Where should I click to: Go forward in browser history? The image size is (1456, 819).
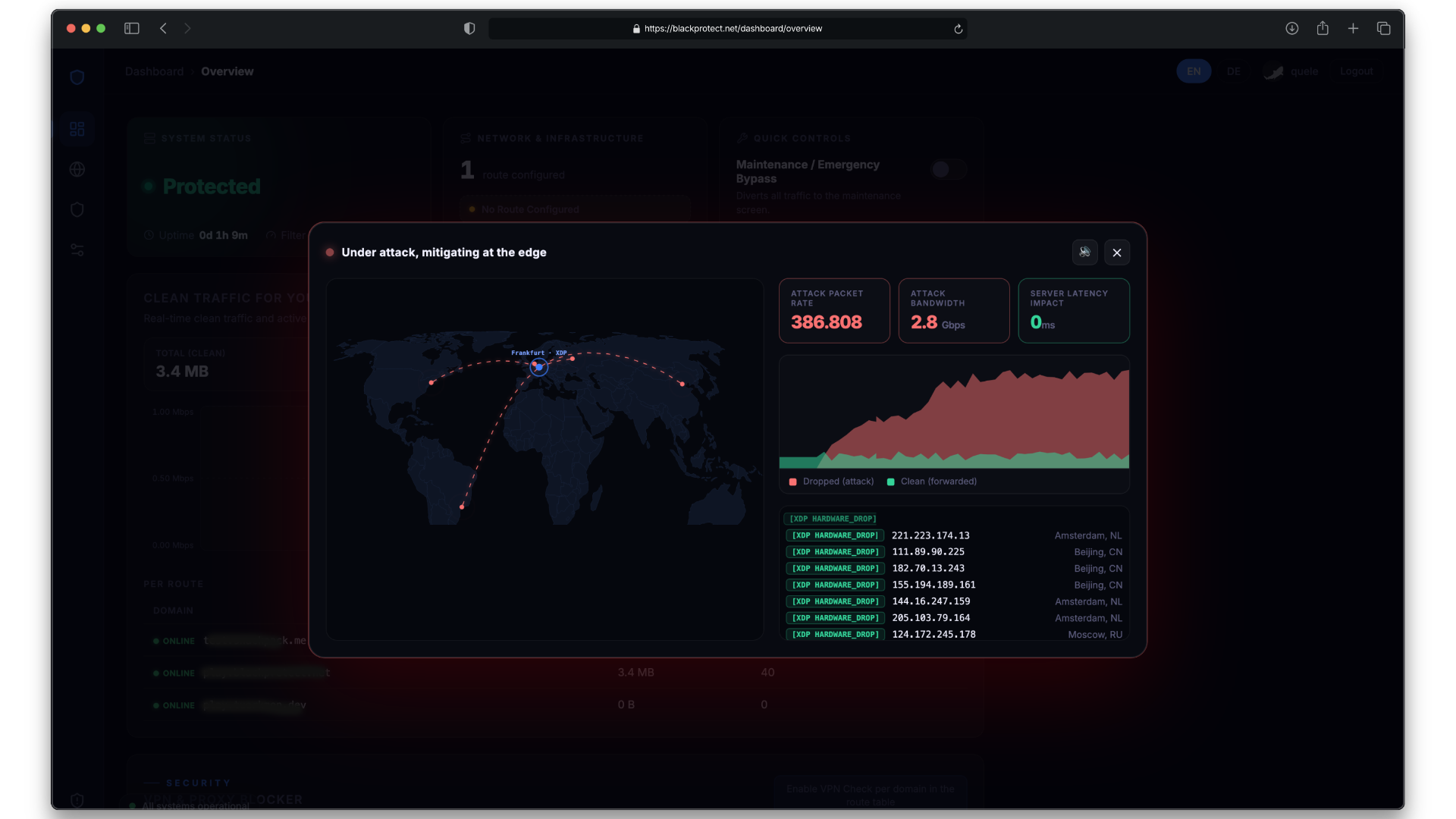click(x=187, y=28)
